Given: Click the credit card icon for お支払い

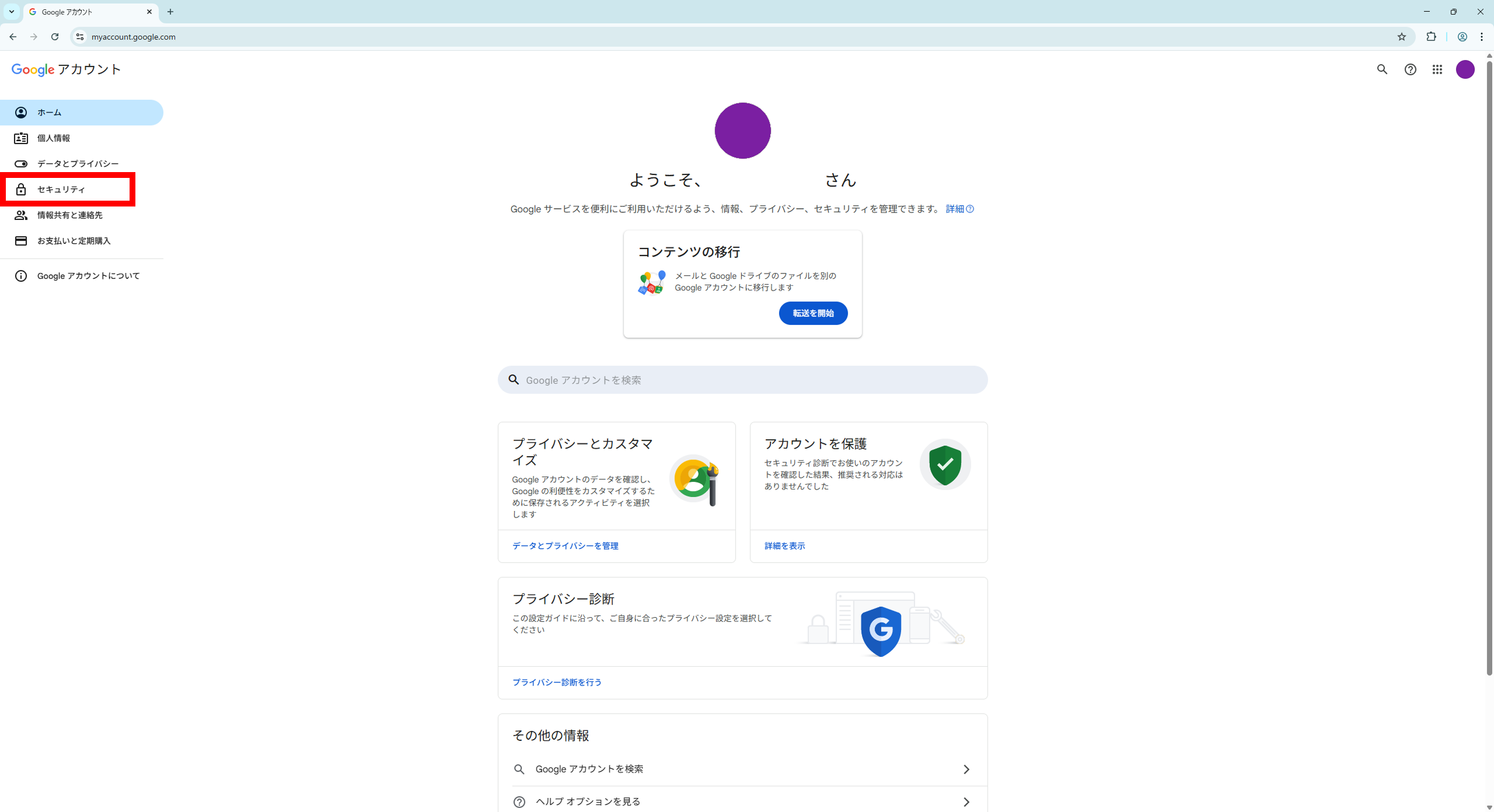Looking at the screenshot, I should click(x=21, y=241).
